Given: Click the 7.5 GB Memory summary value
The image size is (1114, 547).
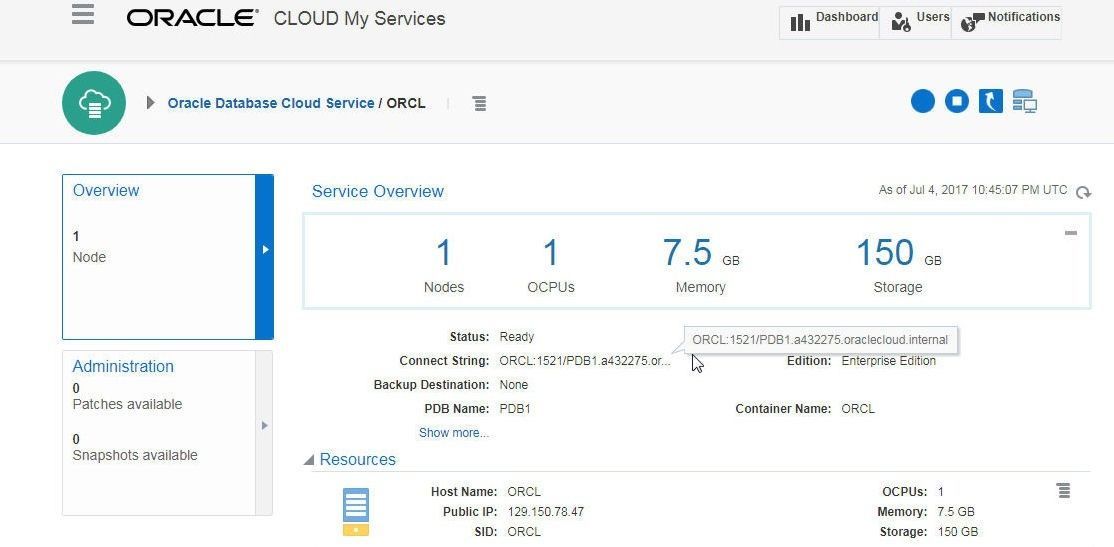Looking at the screenshot, I should [701, 253].
